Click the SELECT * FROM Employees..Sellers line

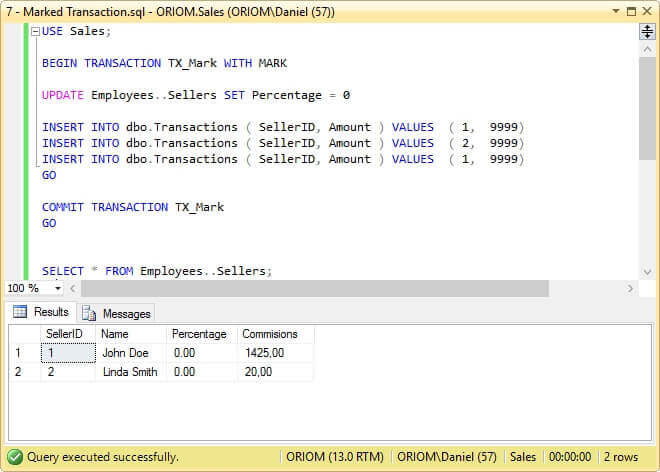pos(157,271)
